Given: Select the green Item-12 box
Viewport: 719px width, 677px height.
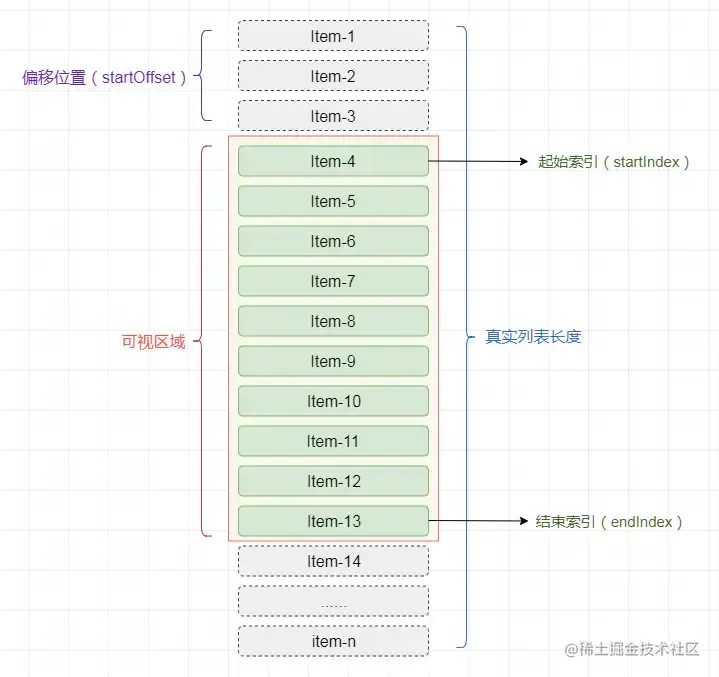Looking at the screenshot, I should pyautogui.click(x=333, y=481).
